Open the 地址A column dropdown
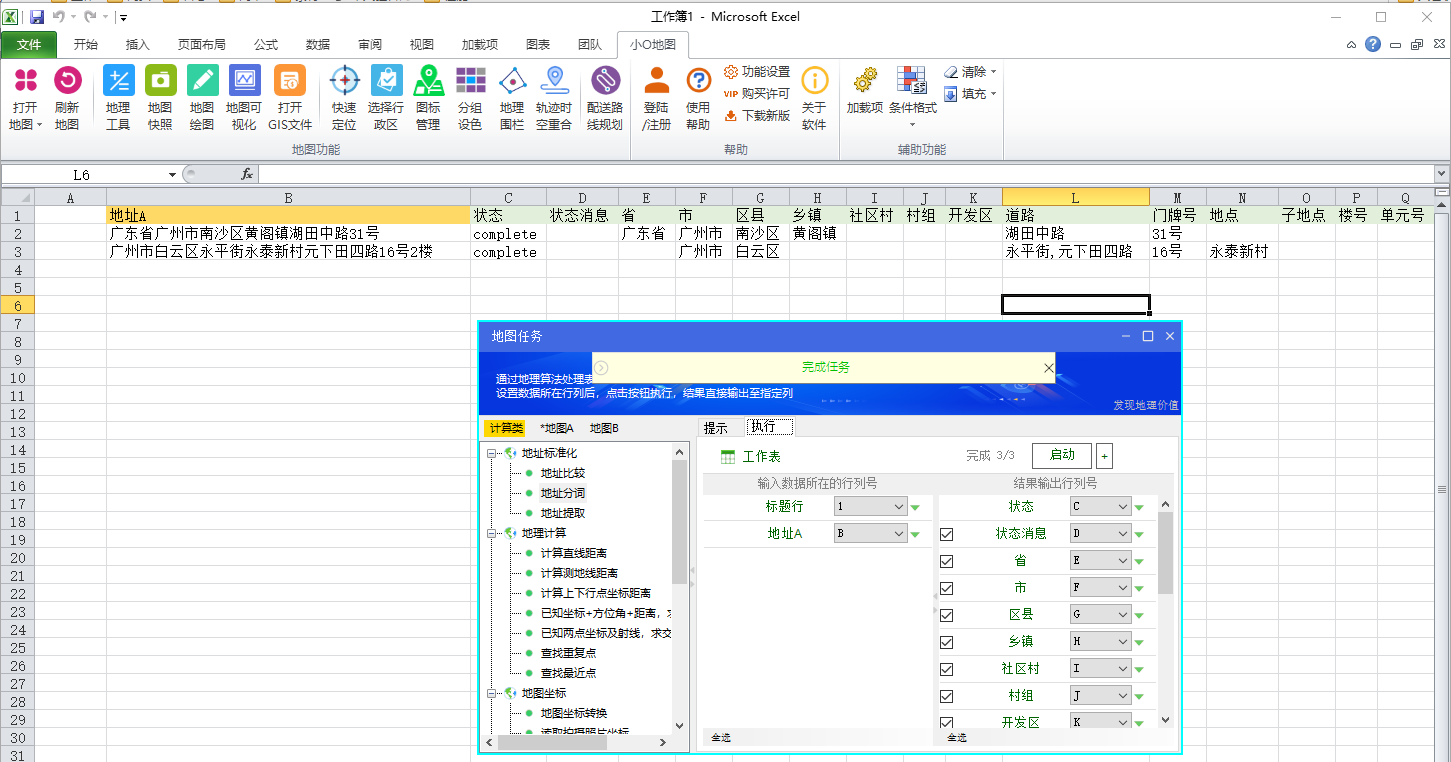Viewport: 1451px width, 762px height. (x=870, y=534)
